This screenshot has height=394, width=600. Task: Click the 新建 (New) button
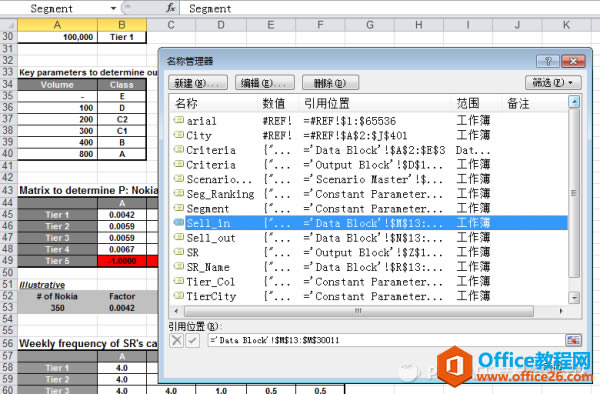click(198, 83)
